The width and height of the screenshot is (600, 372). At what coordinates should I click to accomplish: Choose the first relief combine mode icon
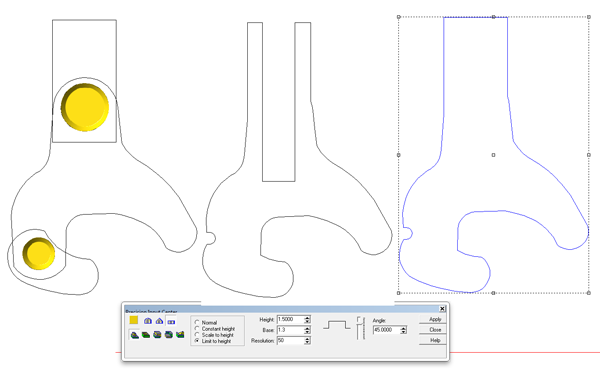[x=135, y=335]
